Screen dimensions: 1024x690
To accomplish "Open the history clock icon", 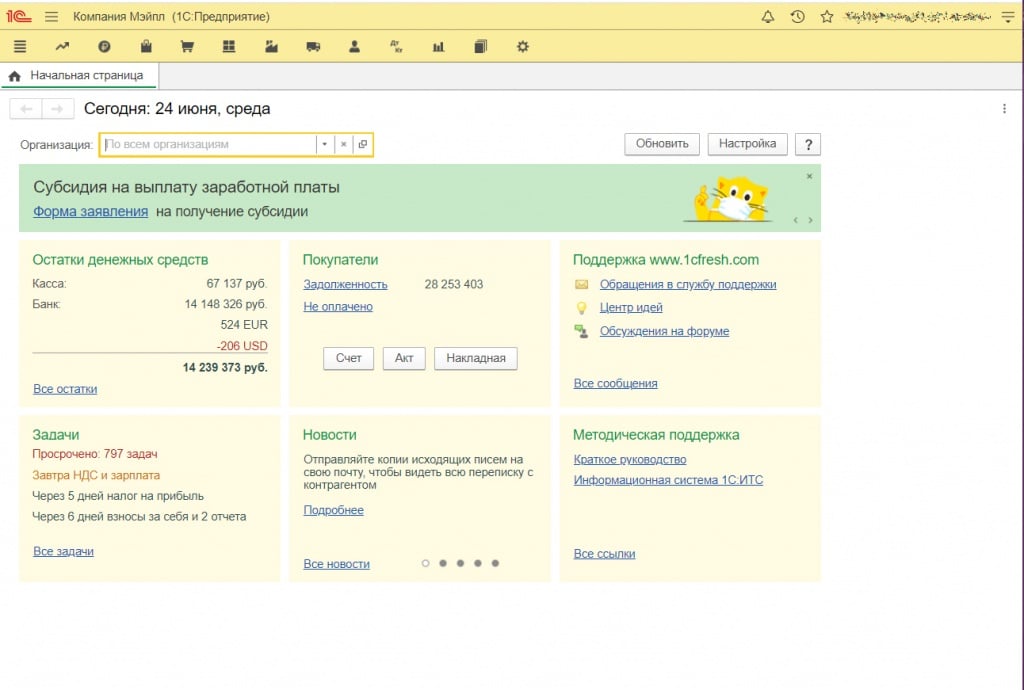I will pyautogui.click(x=797, y=17).
